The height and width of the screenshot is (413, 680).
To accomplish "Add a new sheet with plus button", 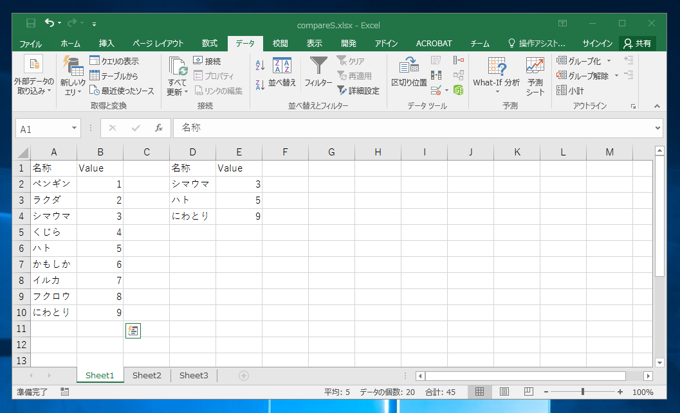I will (x=244, y=376).
